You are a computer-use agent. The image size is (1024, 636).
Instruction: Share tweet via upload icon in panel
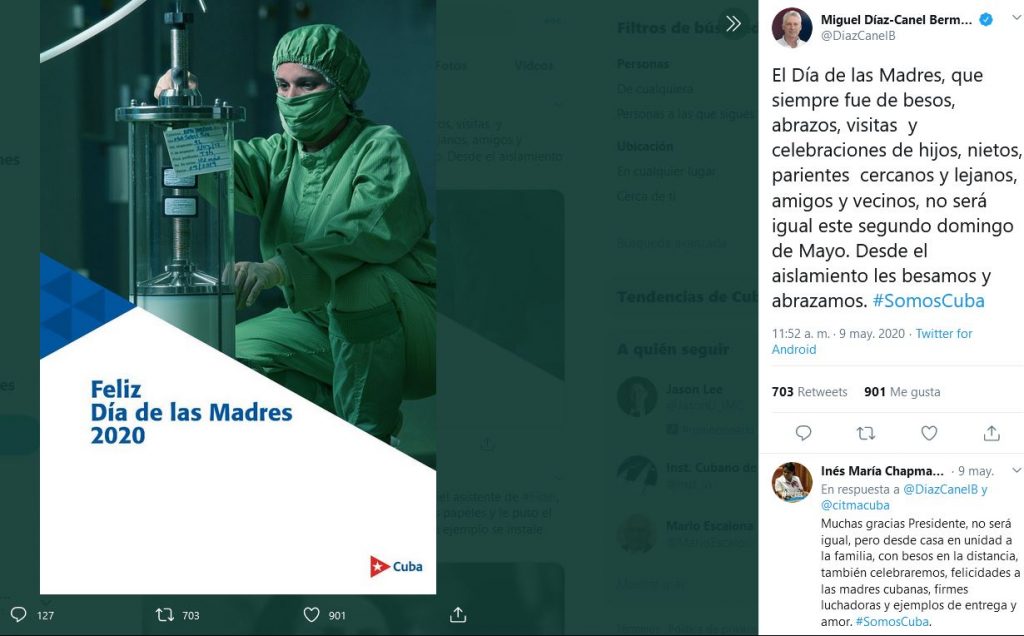(991, 432)
